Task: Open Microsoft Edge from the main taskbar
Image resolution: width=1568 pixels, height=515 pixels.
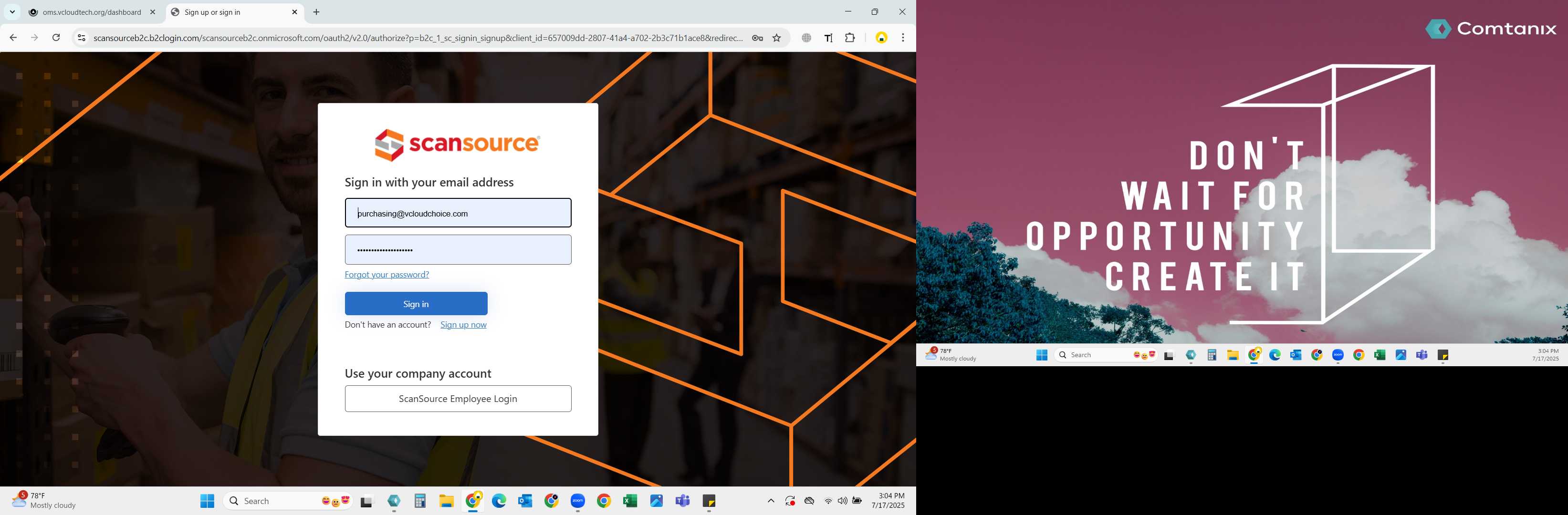Action: [499, 501]
